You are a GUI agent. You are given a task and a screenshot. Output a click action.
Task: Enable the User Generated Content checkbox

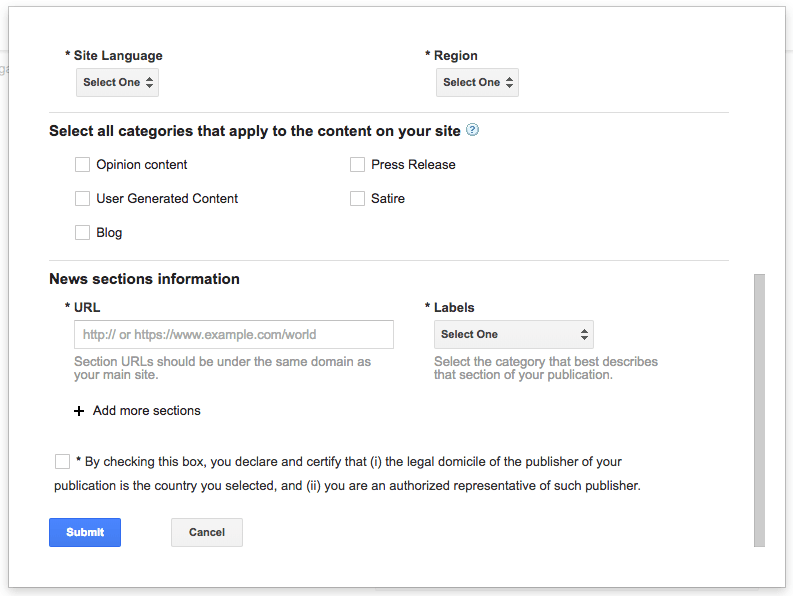(83, 199)
